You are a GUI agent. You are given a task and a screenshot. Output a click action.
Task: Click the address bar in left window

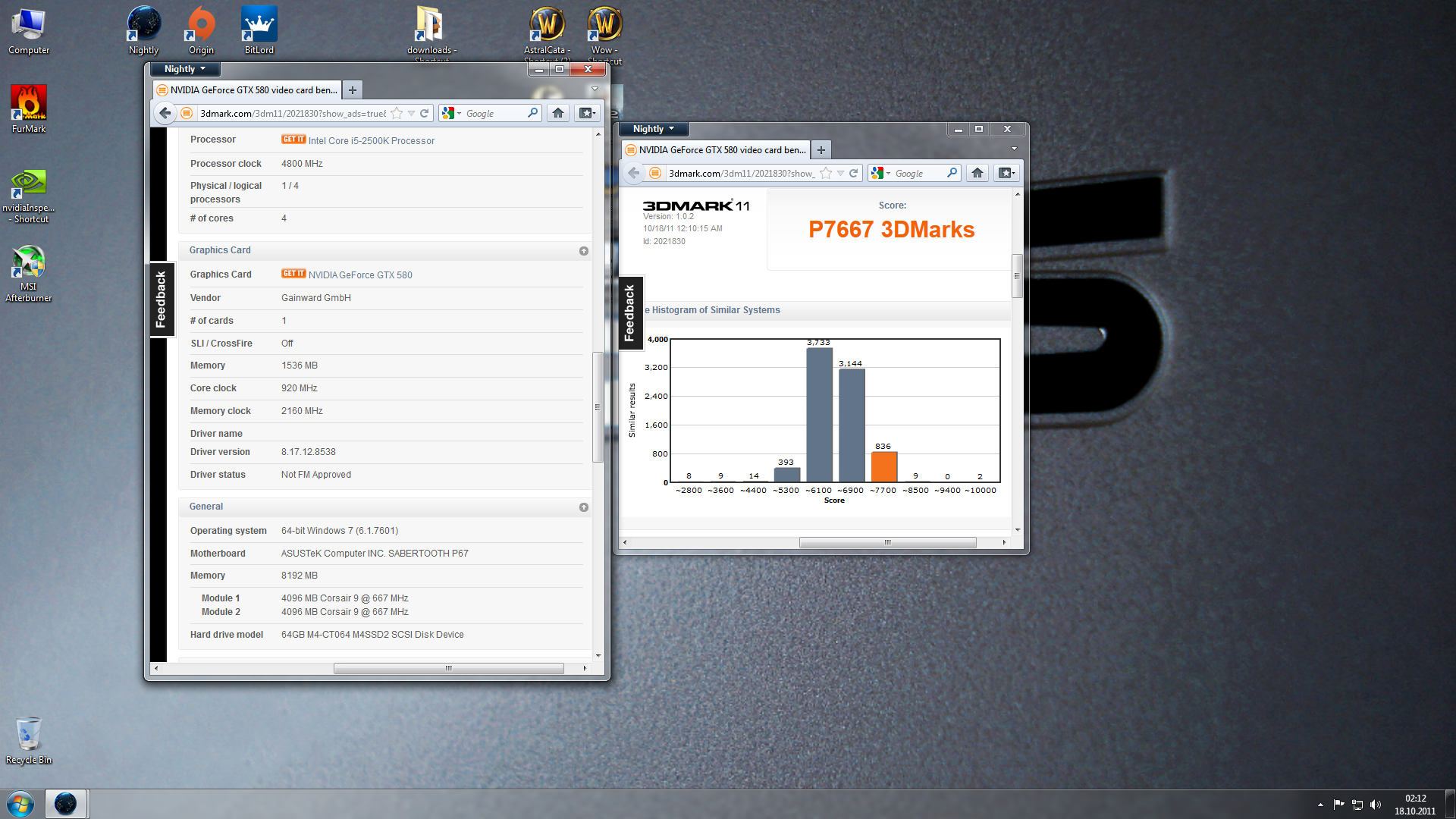292,113
